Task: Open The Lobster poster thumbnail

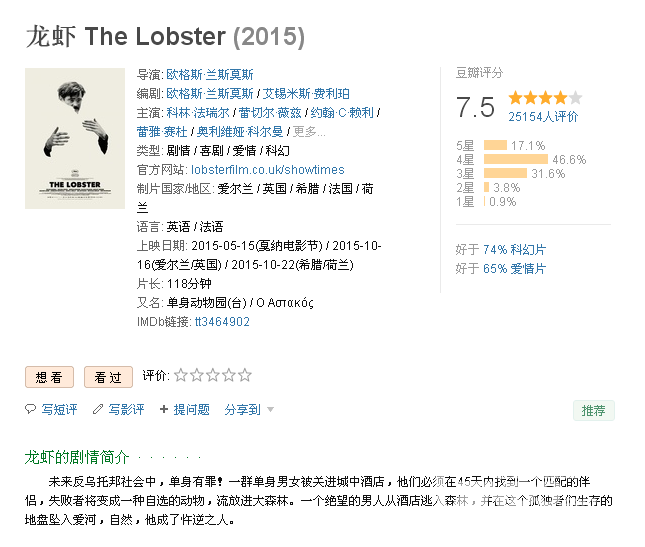Action: point(75,139)
